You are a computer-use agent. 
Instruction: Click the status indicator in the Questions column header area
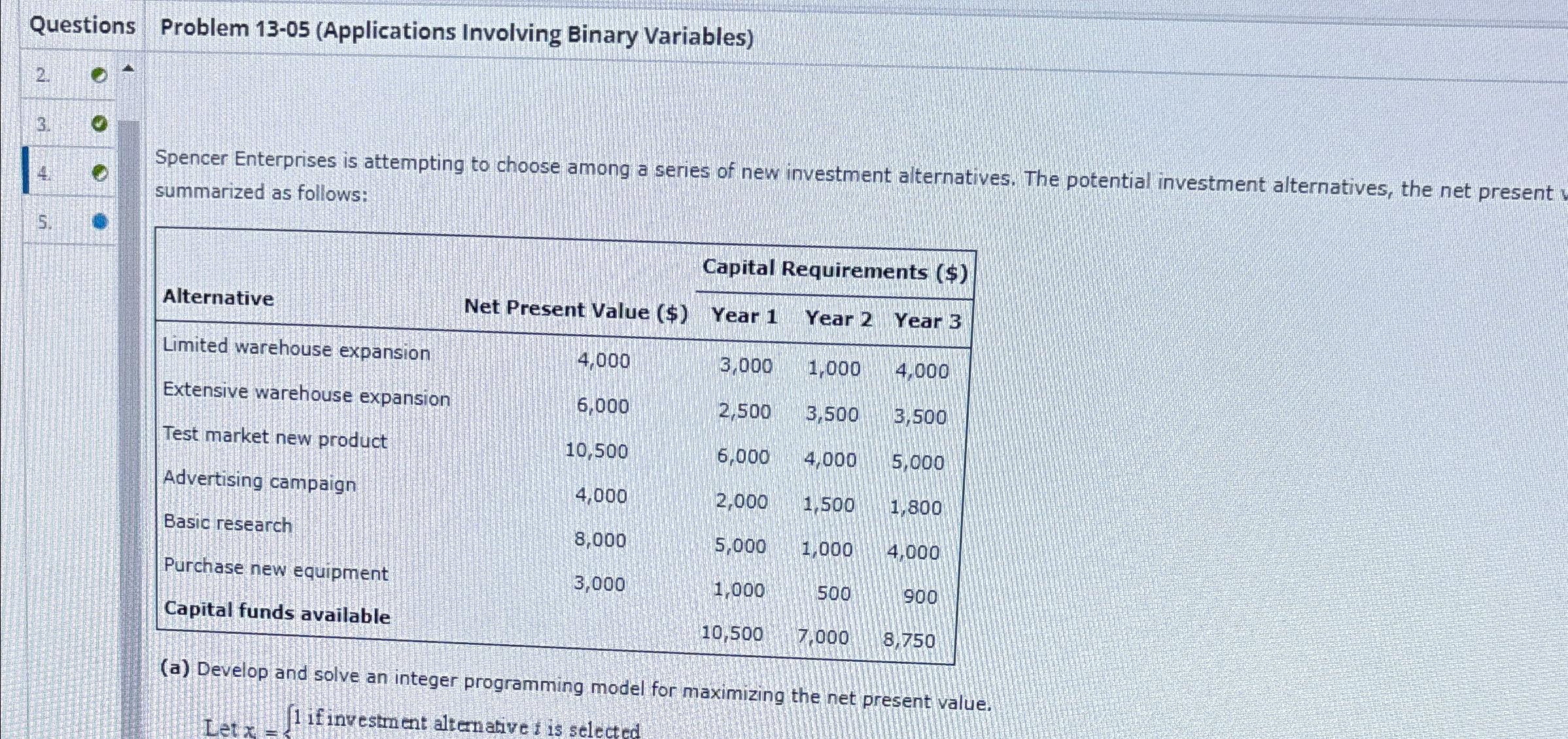pos(98,75)
